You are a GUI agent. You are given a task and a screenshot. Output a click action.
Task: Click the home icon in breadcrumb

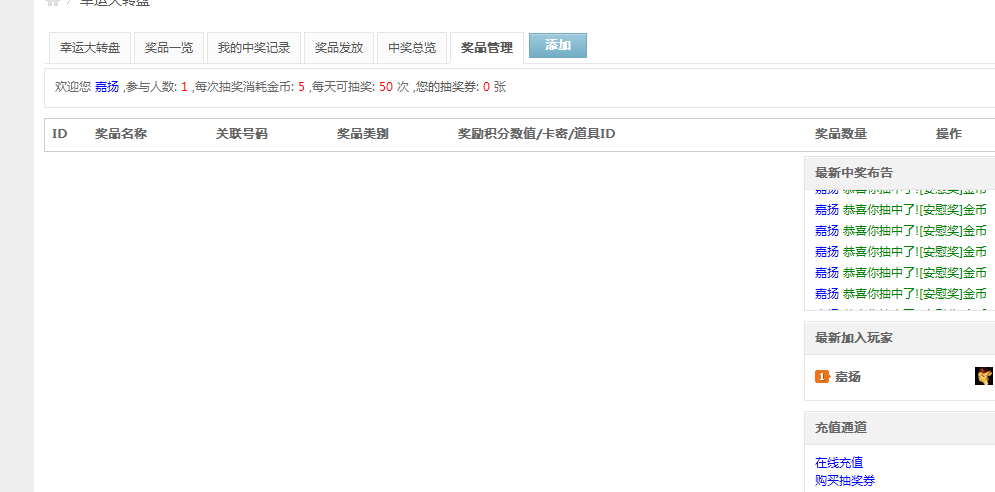[x=53, y=2]
